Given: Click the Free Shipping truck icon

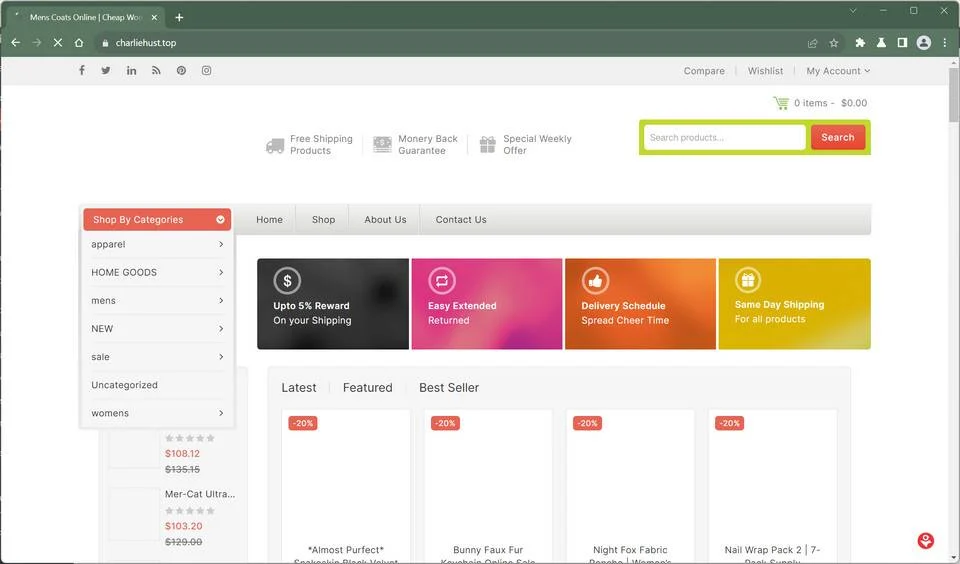Looking at the screenshot, I should (x=275, y=145).
